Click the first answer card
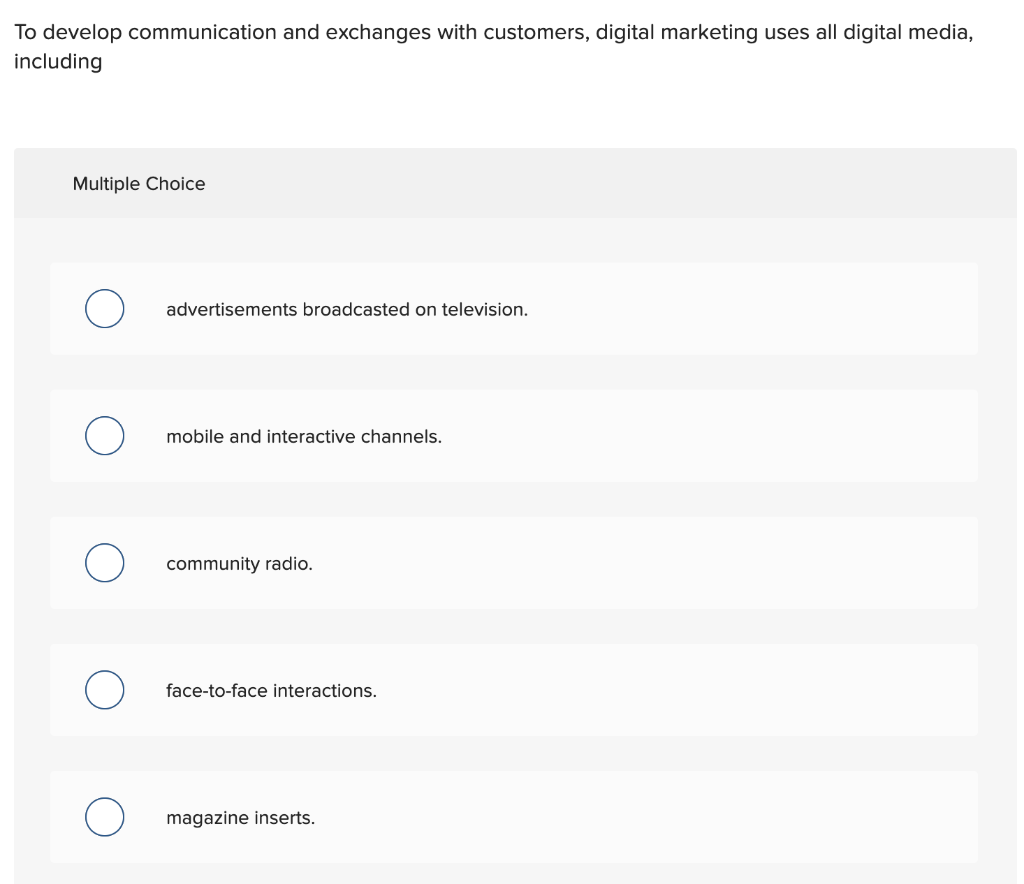The height and width of the screenshot is (884, 1024). point(512,308)
